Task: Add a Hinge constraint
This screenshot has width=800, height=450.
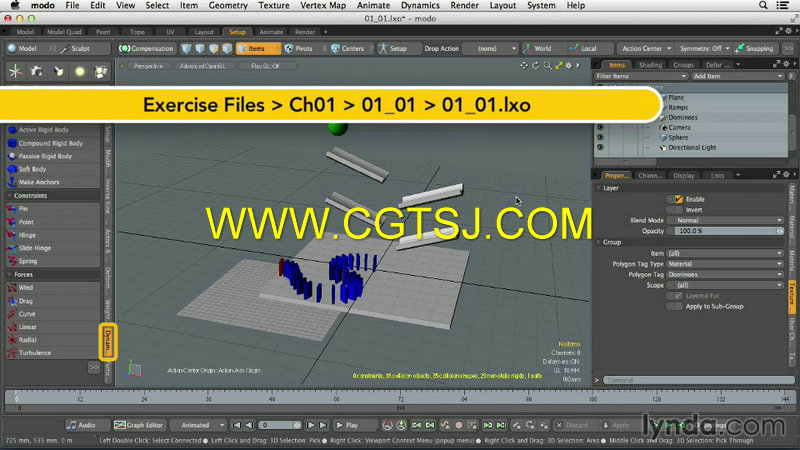Action: (x=53, y=235)
